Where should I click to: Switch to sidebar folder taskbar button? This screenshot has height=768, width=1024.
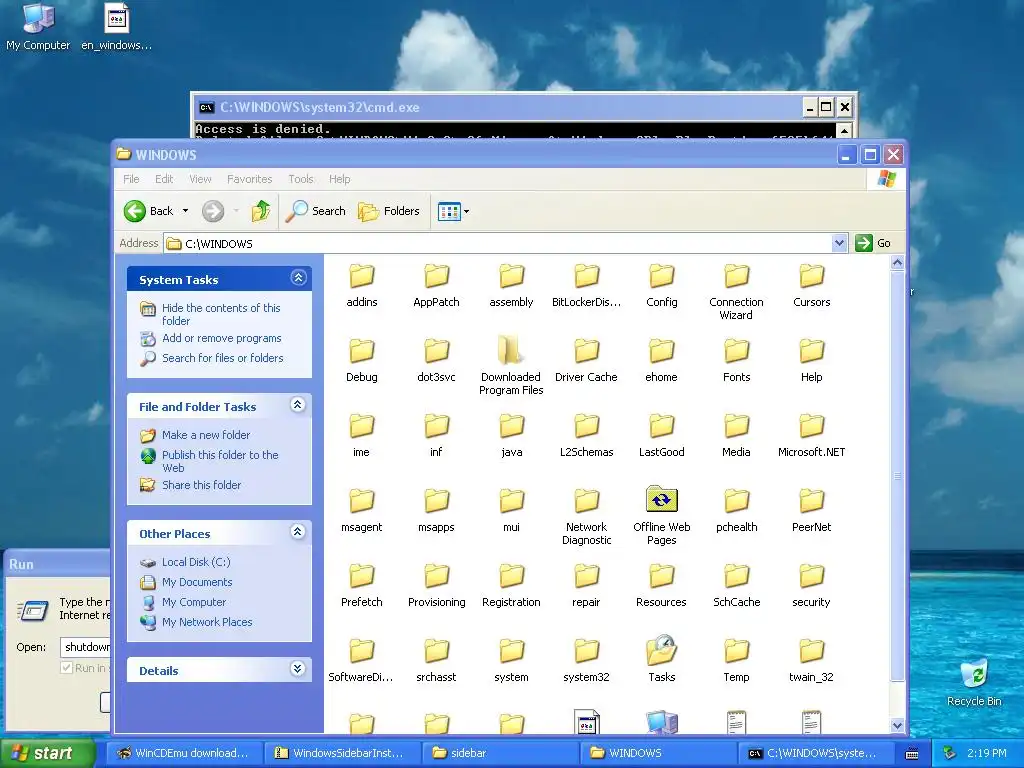coord(501,753)
